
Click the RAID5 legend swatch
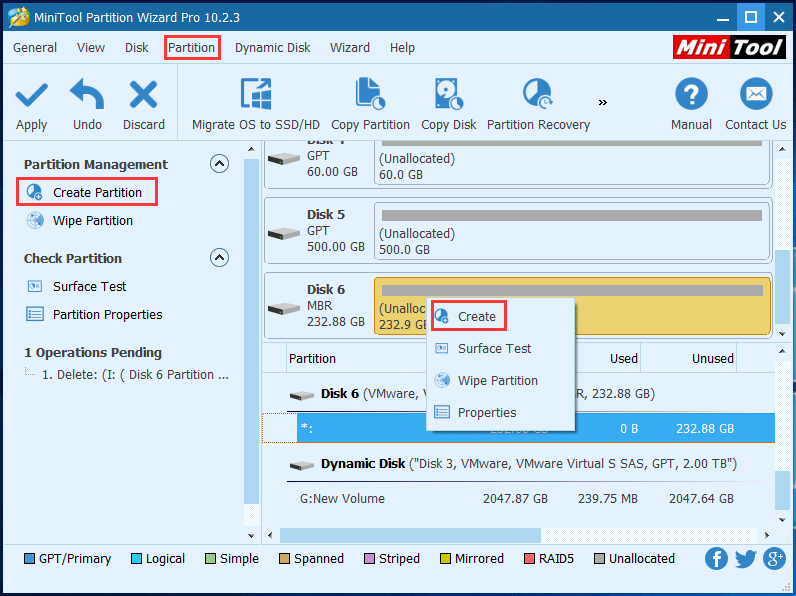pos(529,558)
